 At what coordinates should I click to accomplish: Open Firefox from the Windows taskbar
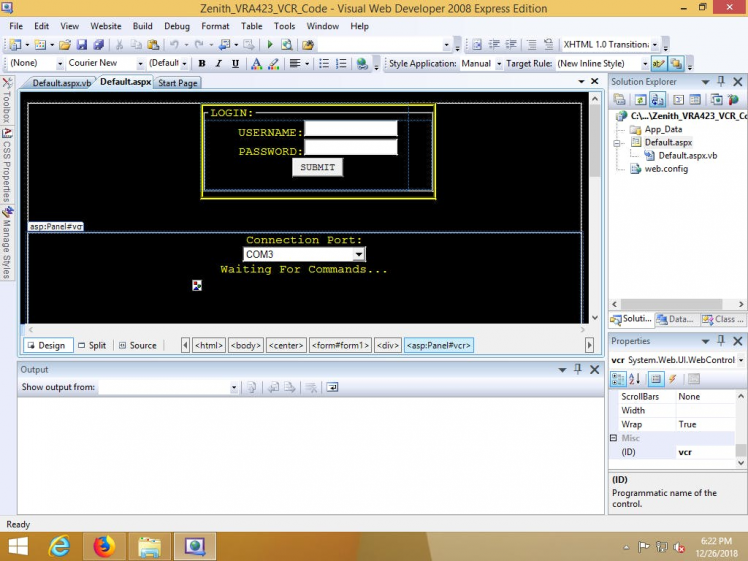(x=104, y=546)
